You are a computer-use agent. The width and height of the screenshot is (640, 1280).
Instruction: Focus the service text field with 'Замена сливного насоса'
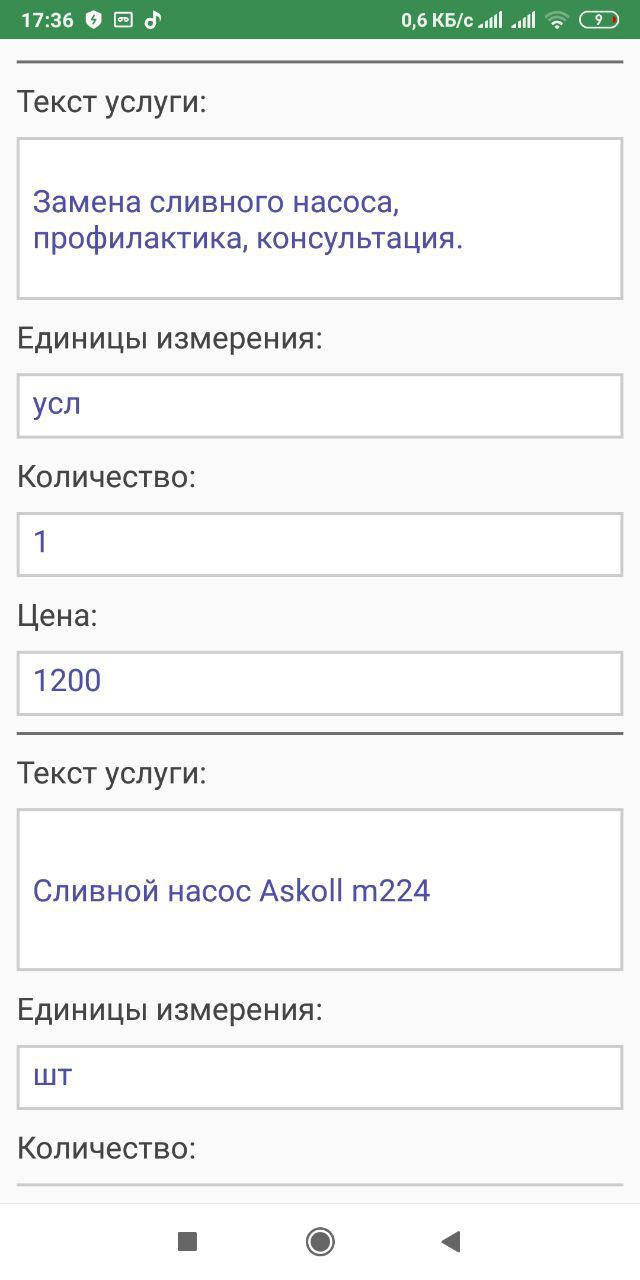(x=320, y=219)
